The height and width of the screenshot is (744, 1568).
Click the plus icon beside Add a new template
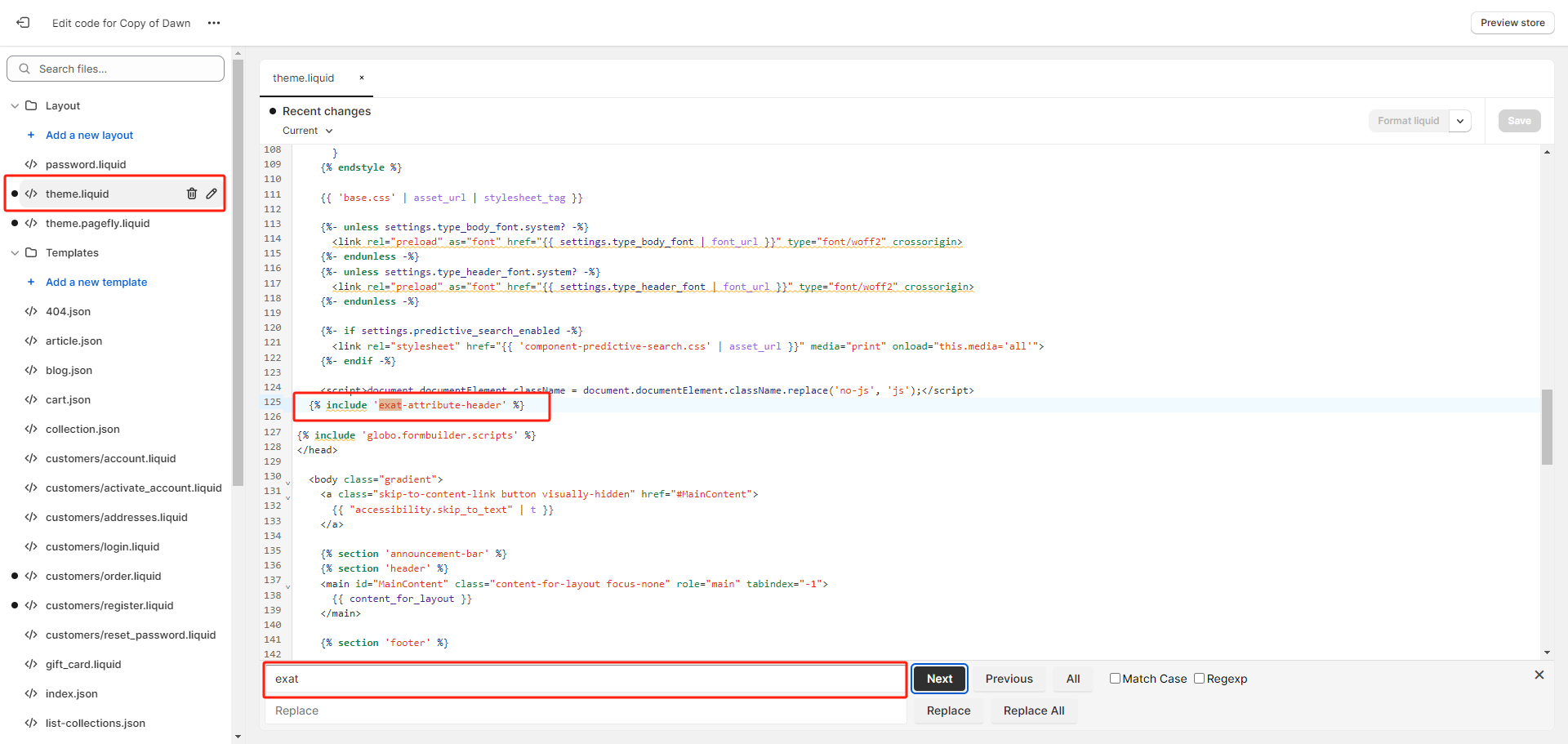(31, 282)
